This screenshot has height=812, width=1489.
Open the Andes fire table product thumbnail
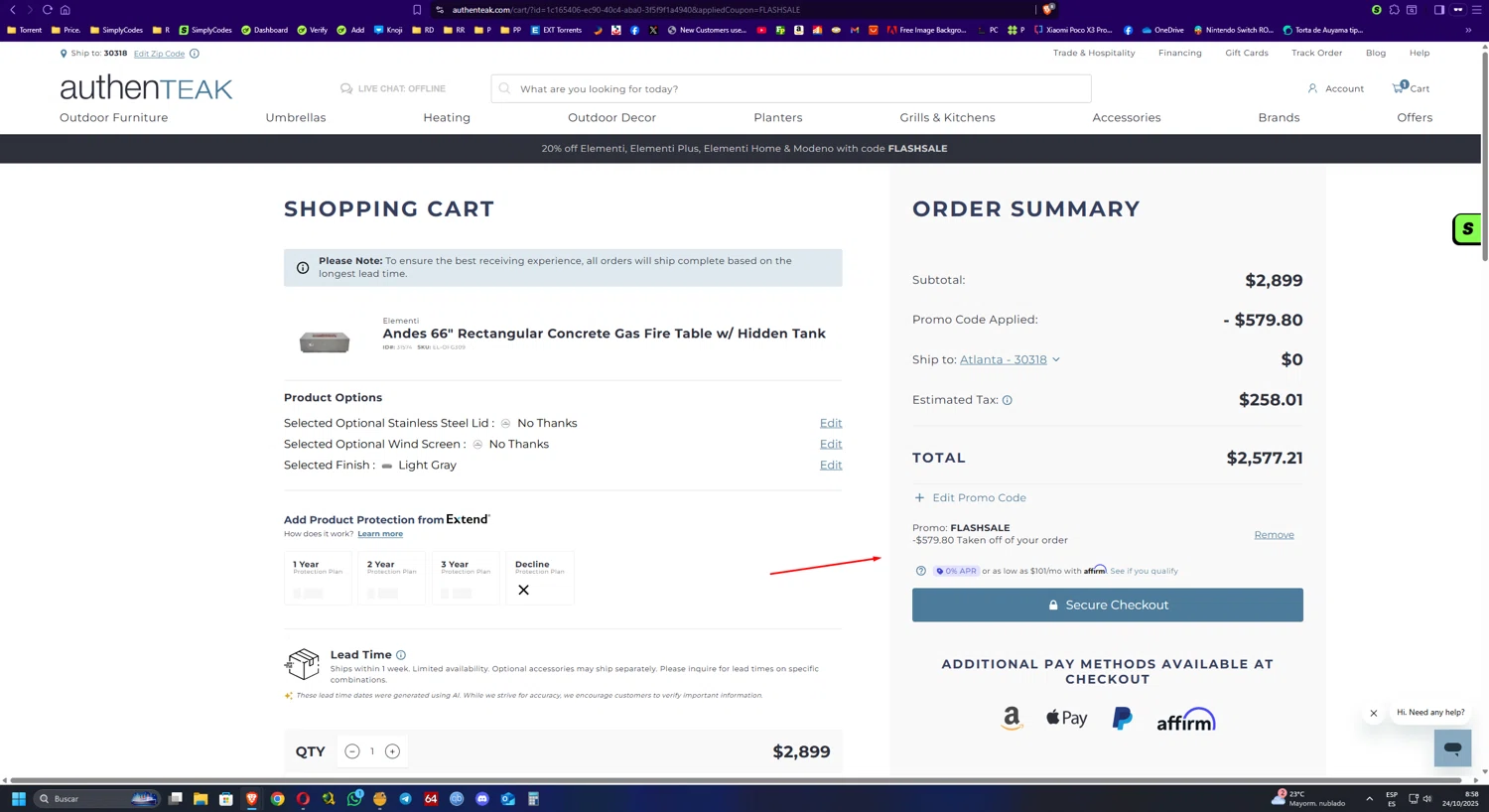(x=325, y=342)
